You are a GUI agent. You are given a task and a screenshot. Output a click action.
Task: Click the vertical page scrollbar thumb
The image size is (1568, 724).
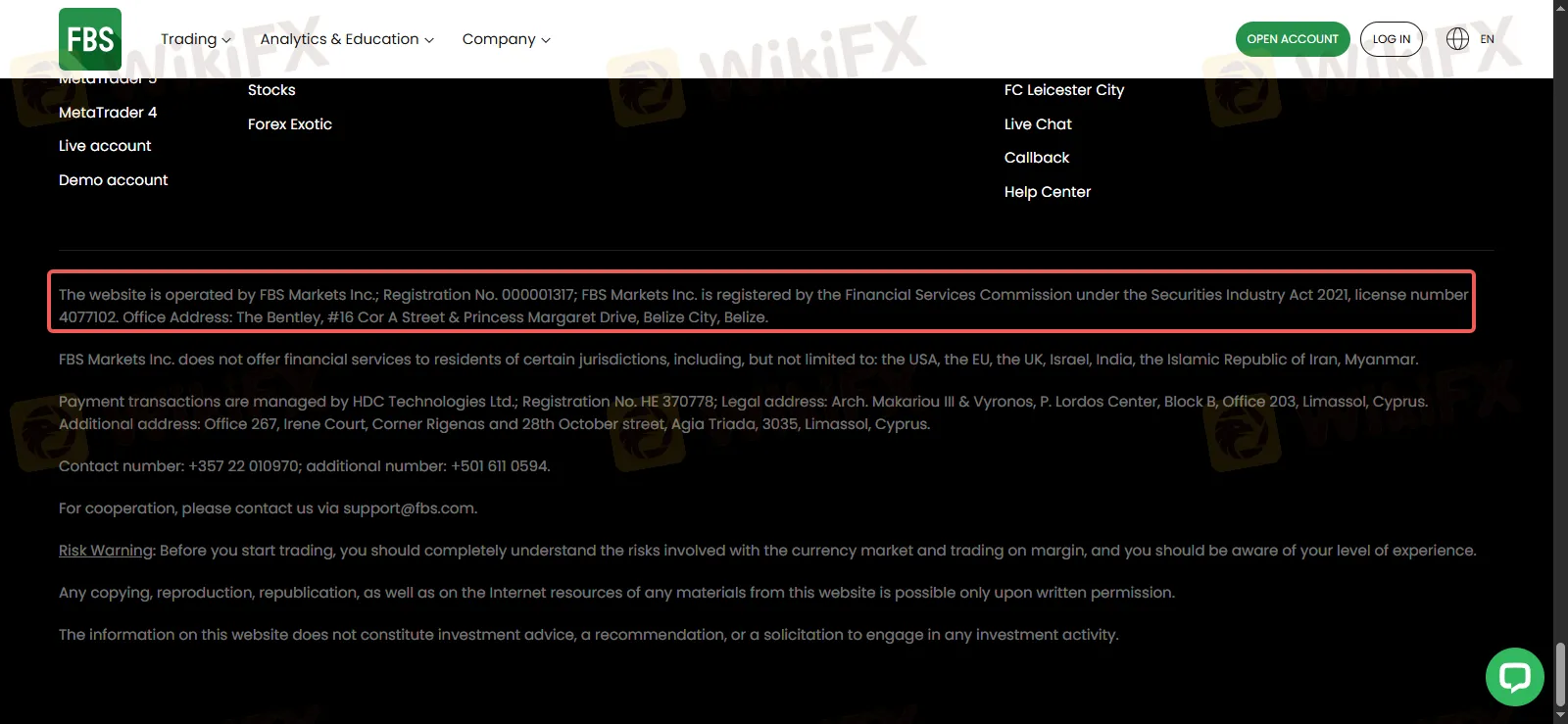click(1560, 674)
